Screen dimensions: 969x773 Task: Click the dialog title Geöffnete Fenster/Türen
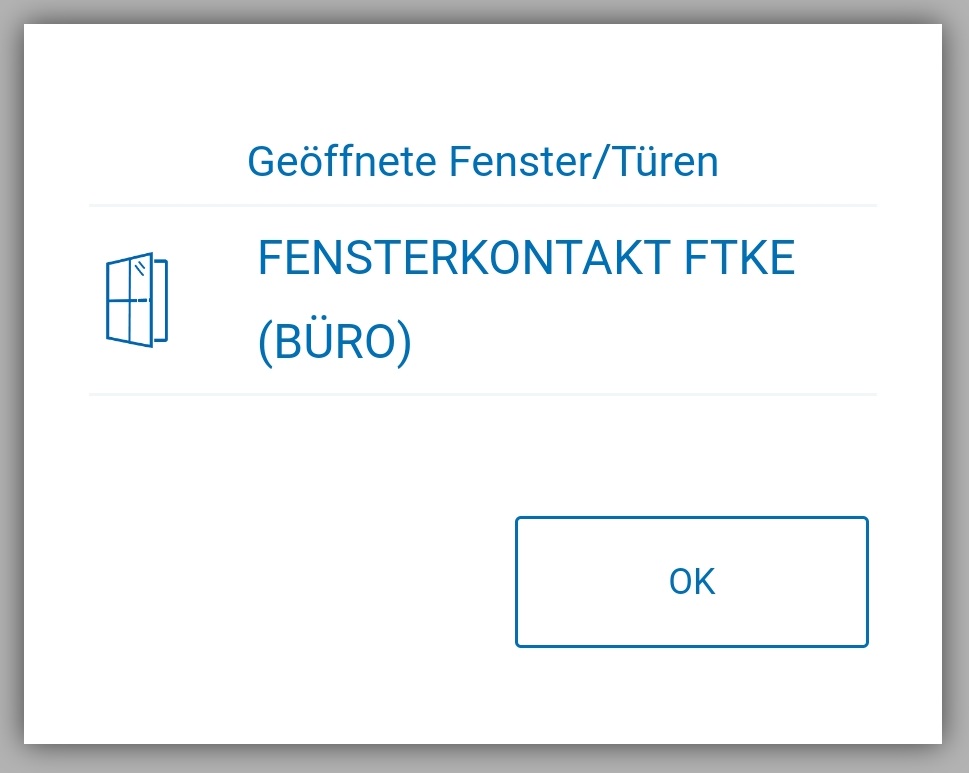click(482, 162)
